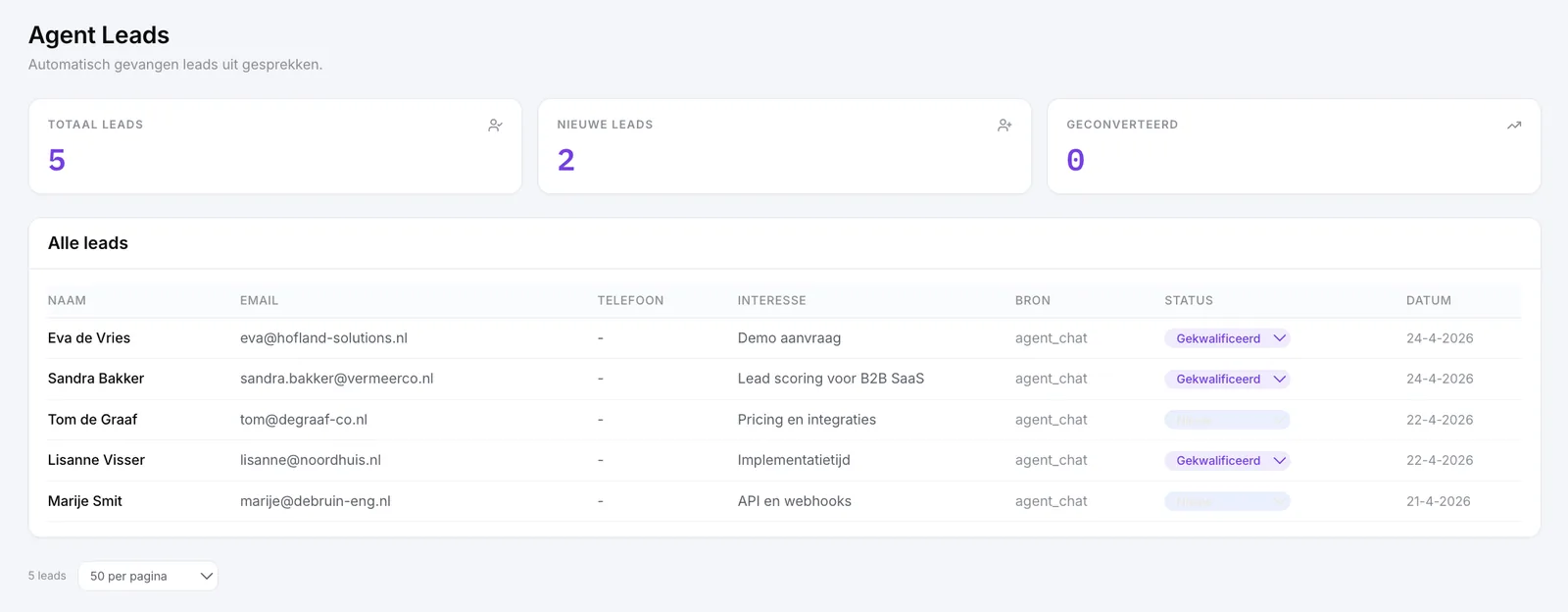Click the 'API en webhooks' cell
1568x612 pixels.
795,500
